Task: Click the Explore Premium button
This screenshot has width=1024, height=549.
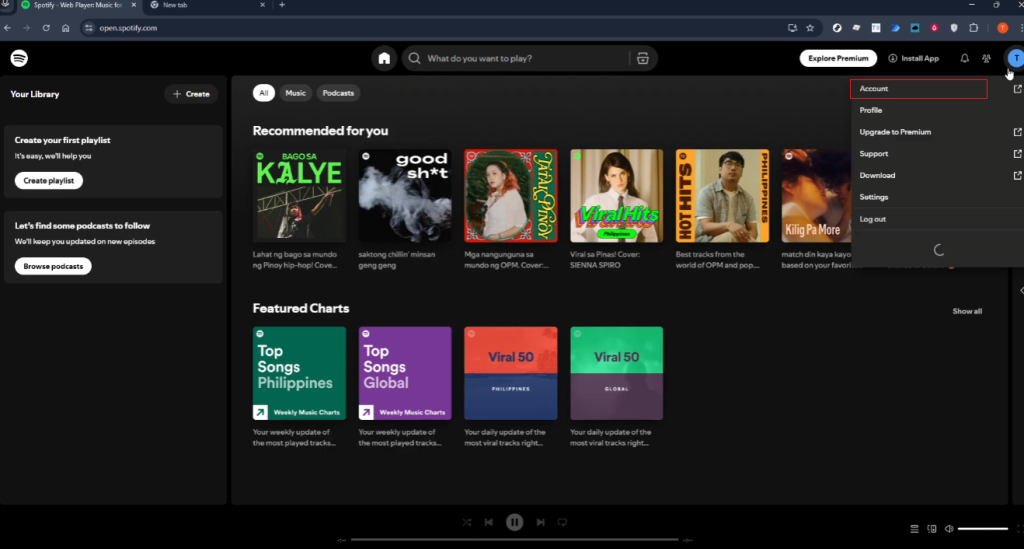Action: pos(838,58)
